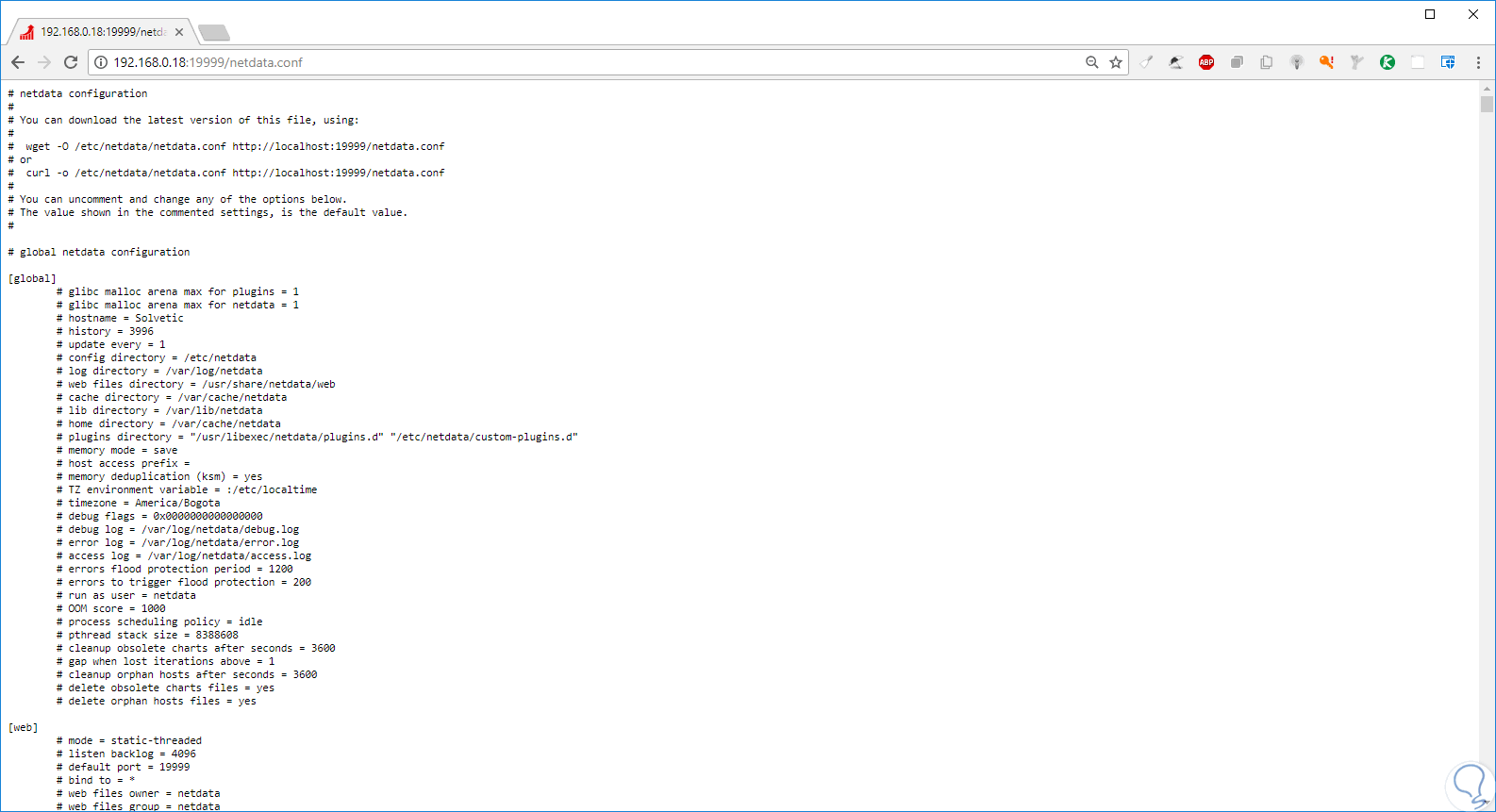Click the 'errors flood protection period = 1200' line

175,569
